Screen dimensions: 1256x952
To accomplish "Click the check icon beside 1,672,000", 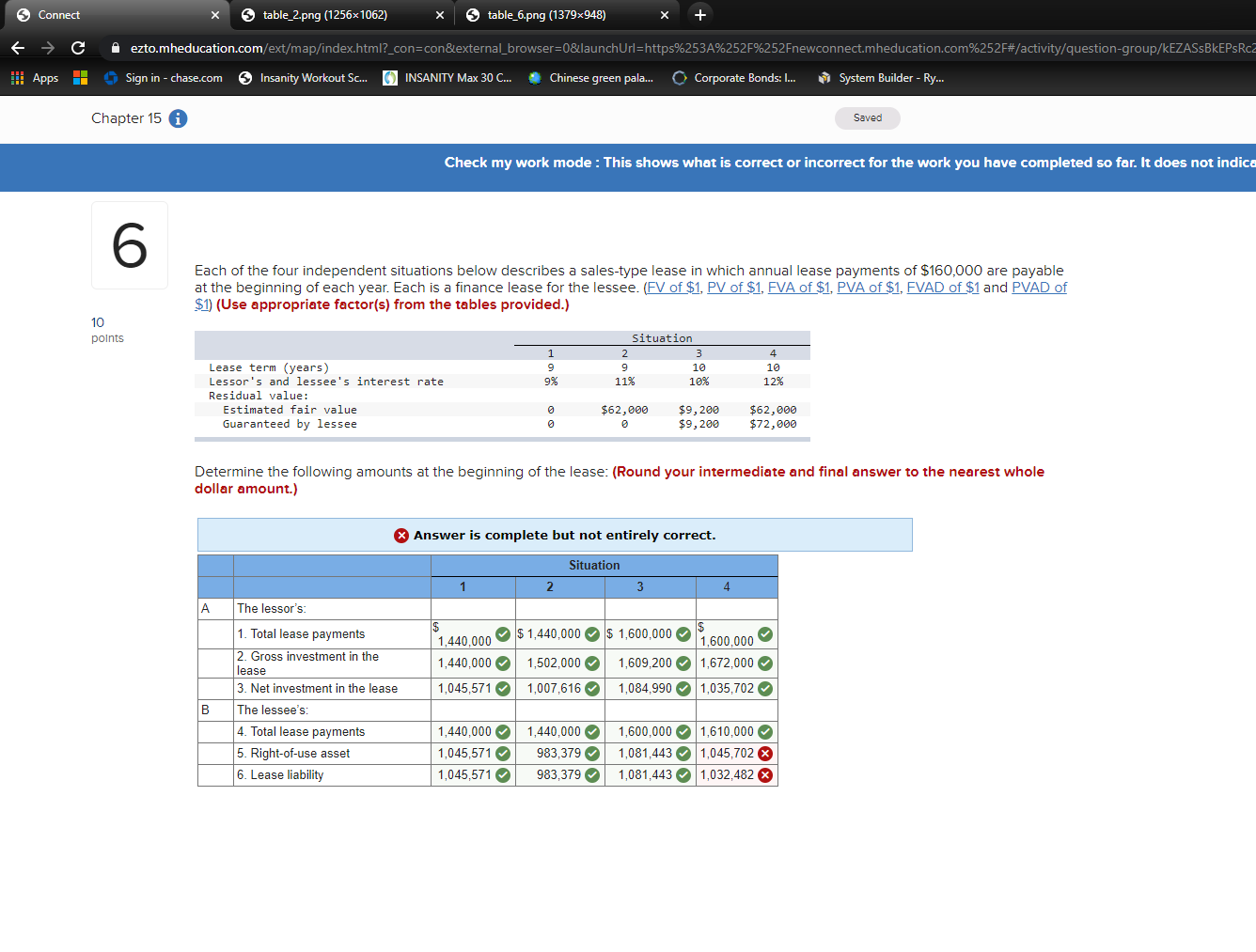I will [765, 663].
